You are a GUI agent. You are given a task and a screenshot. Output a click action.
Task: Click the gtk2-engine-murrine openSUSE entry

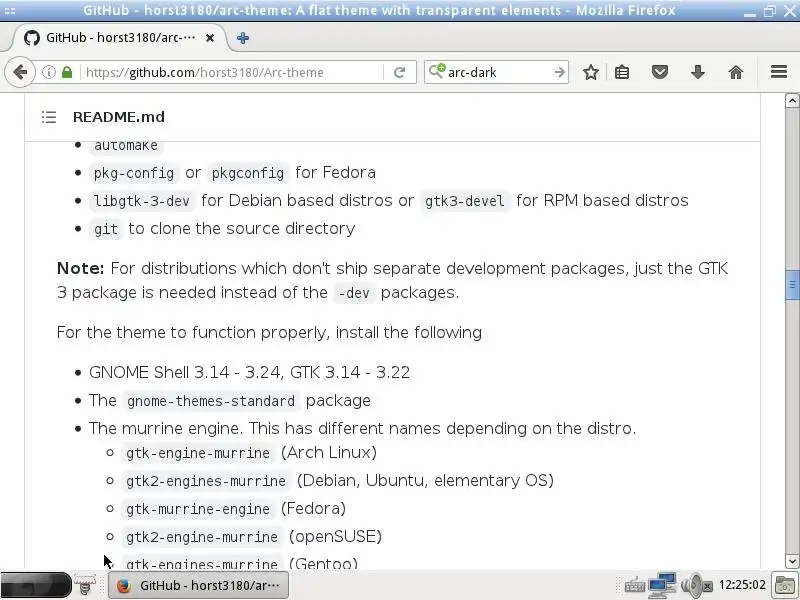[254, 537]
